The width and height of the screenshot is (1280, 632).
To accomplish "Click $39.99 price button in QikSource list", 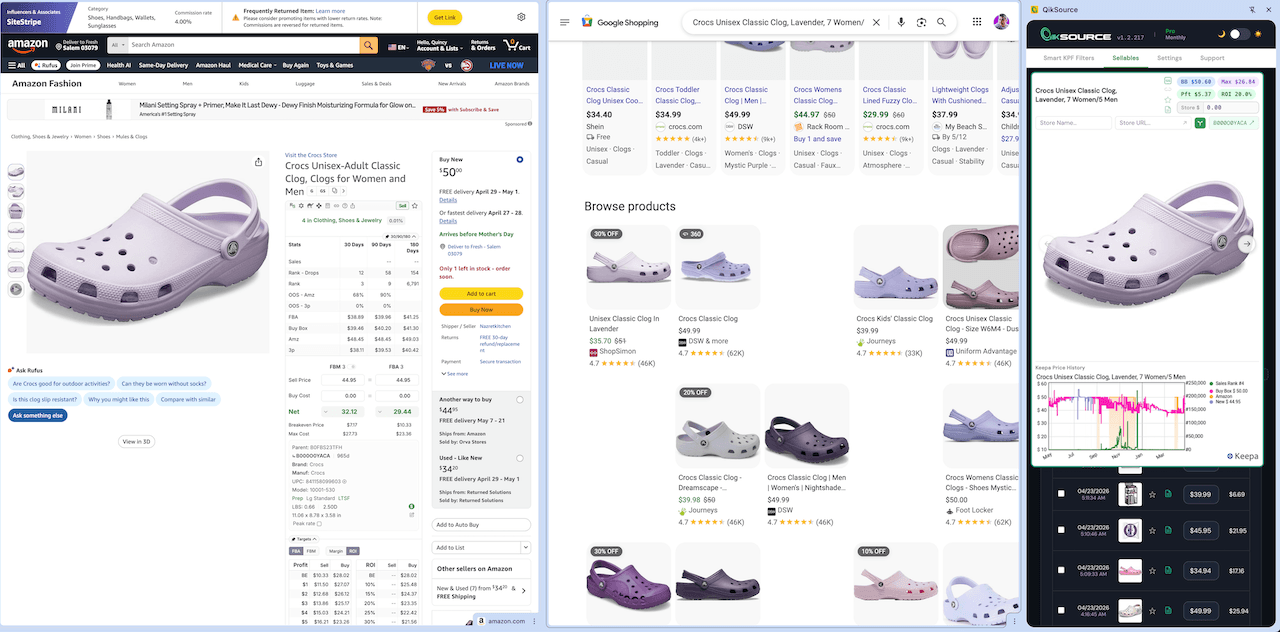I will coord(1201,494).
